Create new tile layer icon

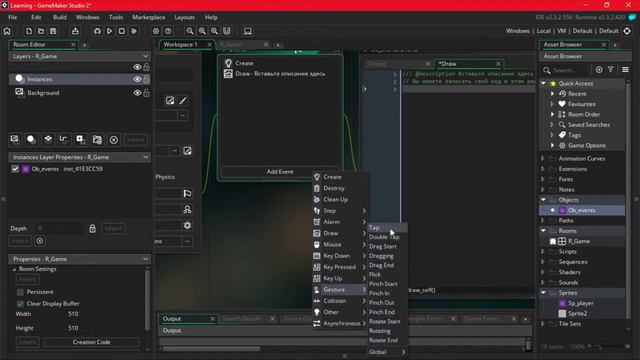(48, 140)
